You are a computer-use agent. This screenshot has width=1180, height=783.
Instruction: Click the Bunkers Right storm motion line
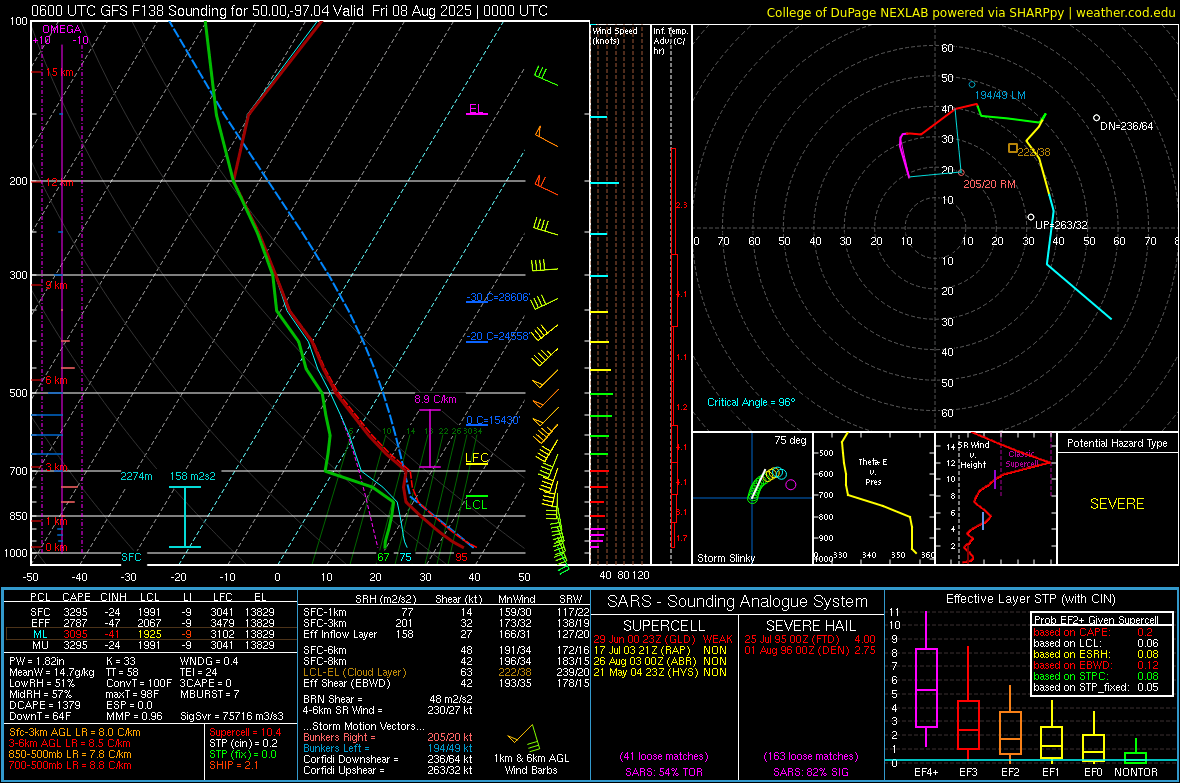[x=388, y=737]
